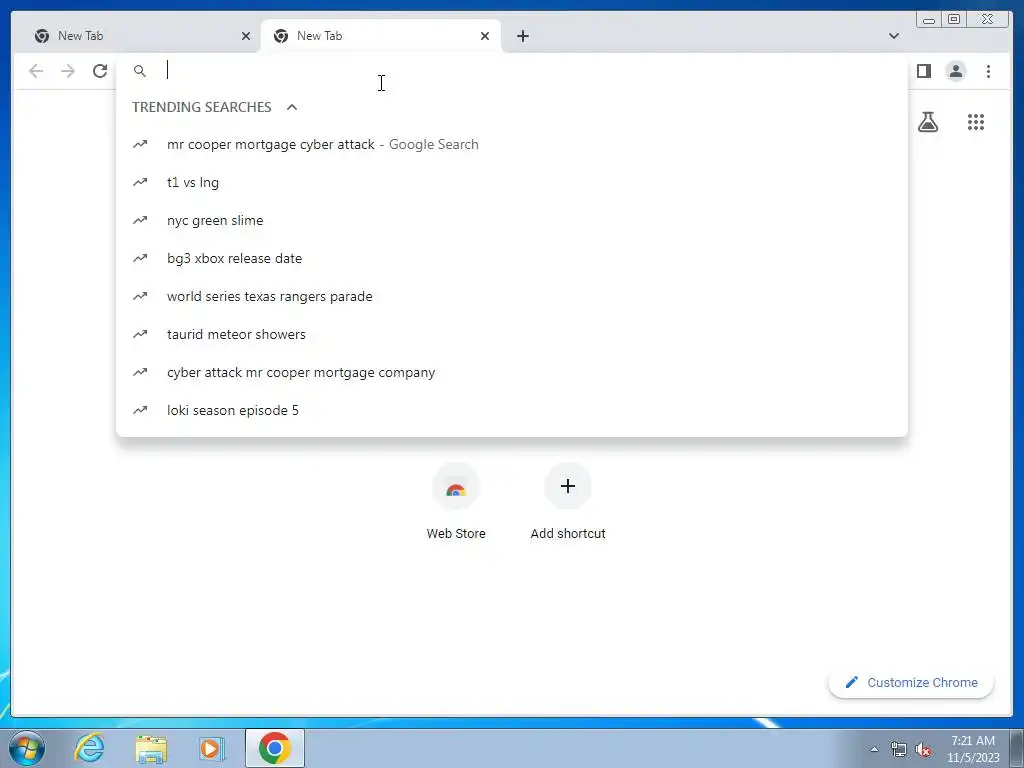Viewport: 1024px width, 768px height.
Task: Click the browser forward arrow
Action: [x=68, y=71]
